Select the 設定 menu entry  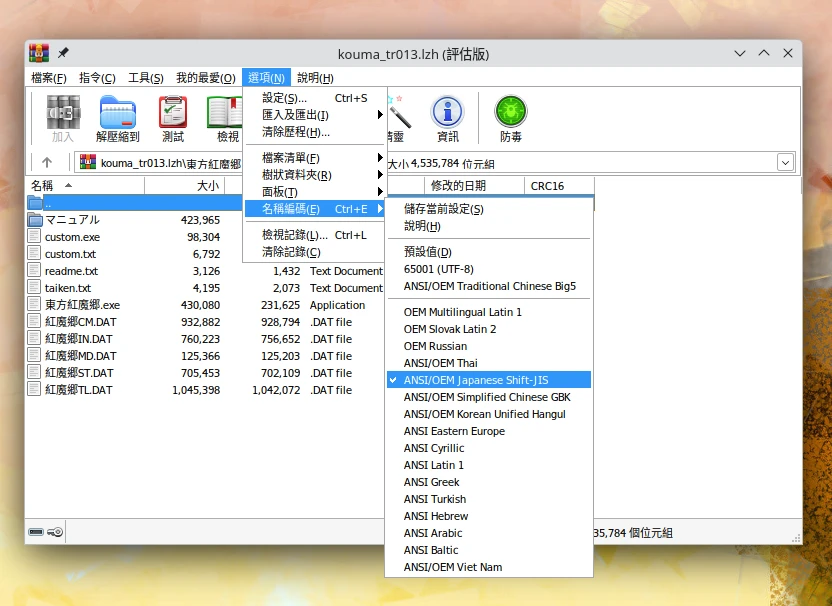pos(284,98)
